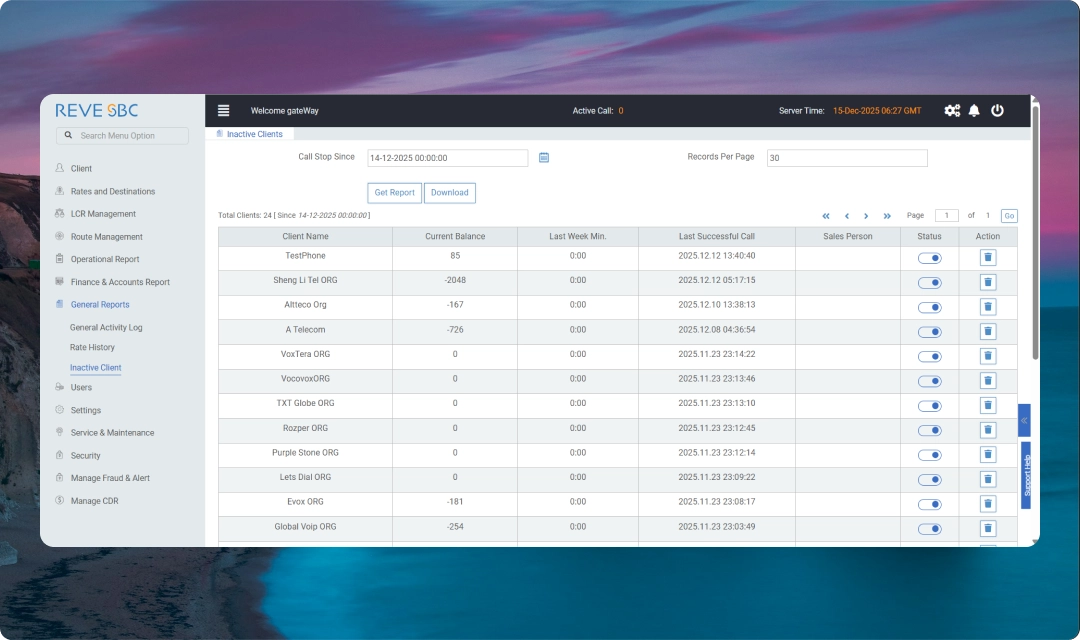Image resolution: width=1080 pixels, height=640 pixels.
Task: Collapse the General Reports sidebar section
Action: pyautogui.click(x=100, y=305)
